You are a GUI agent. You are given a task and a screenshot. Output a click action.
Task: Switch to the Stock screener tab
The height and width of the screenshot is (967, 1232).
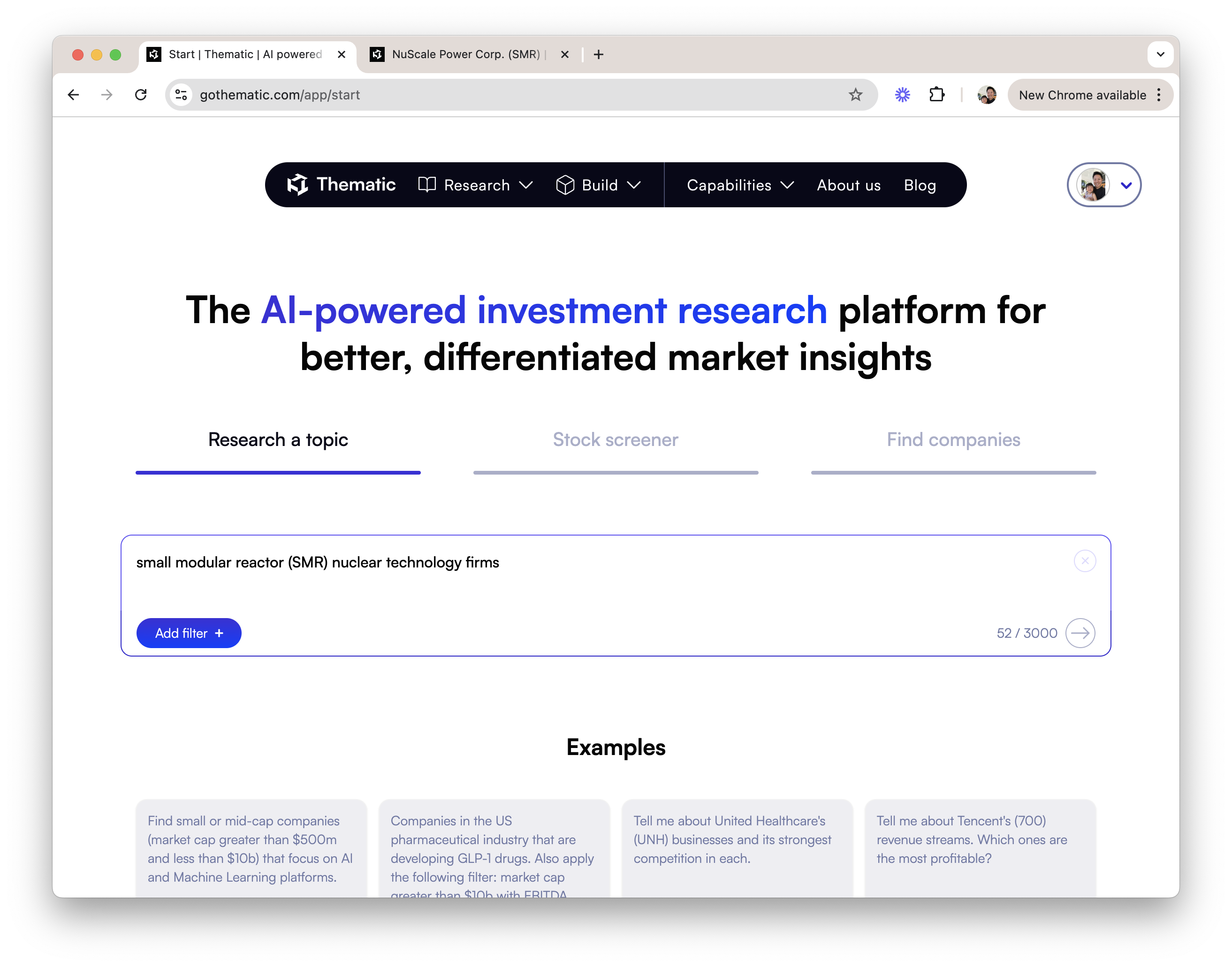click(x=615, y=440)
